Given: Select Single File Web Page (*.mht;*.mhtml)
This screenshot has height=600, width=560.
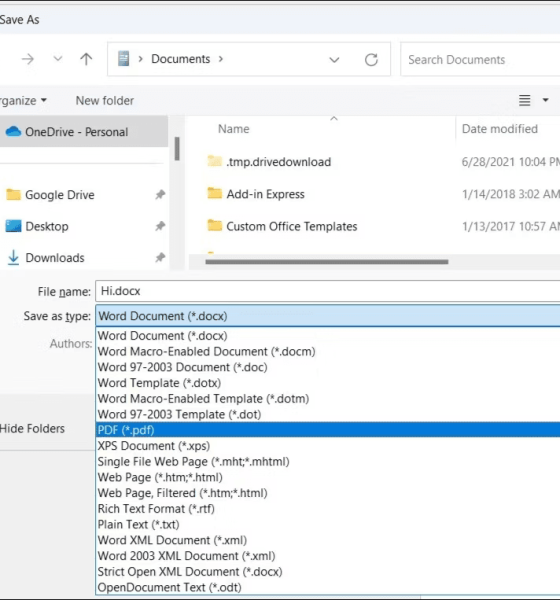Looking at the screenshot, I should click(x=328, y=461).
